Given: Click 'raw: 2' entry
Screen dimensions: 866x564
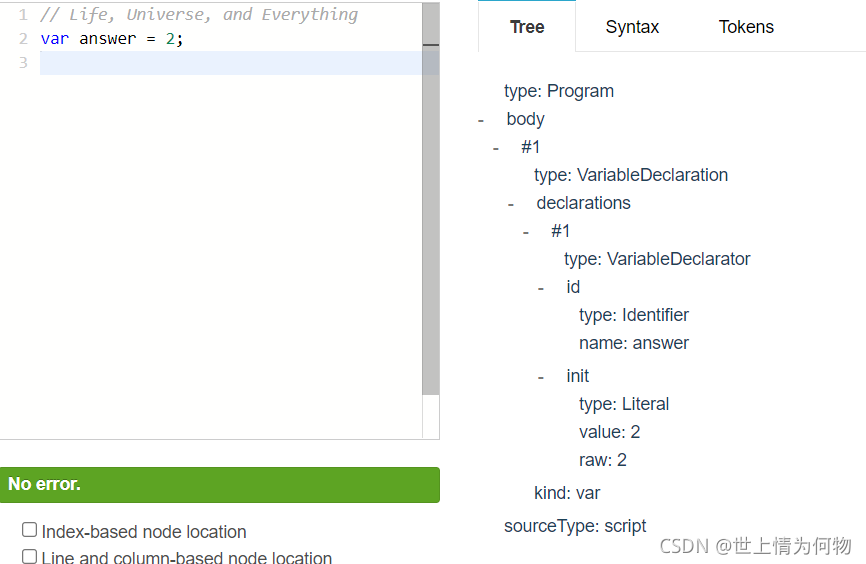Looking at the screenshot, I should pyautogui.click(x=603, y=460).
